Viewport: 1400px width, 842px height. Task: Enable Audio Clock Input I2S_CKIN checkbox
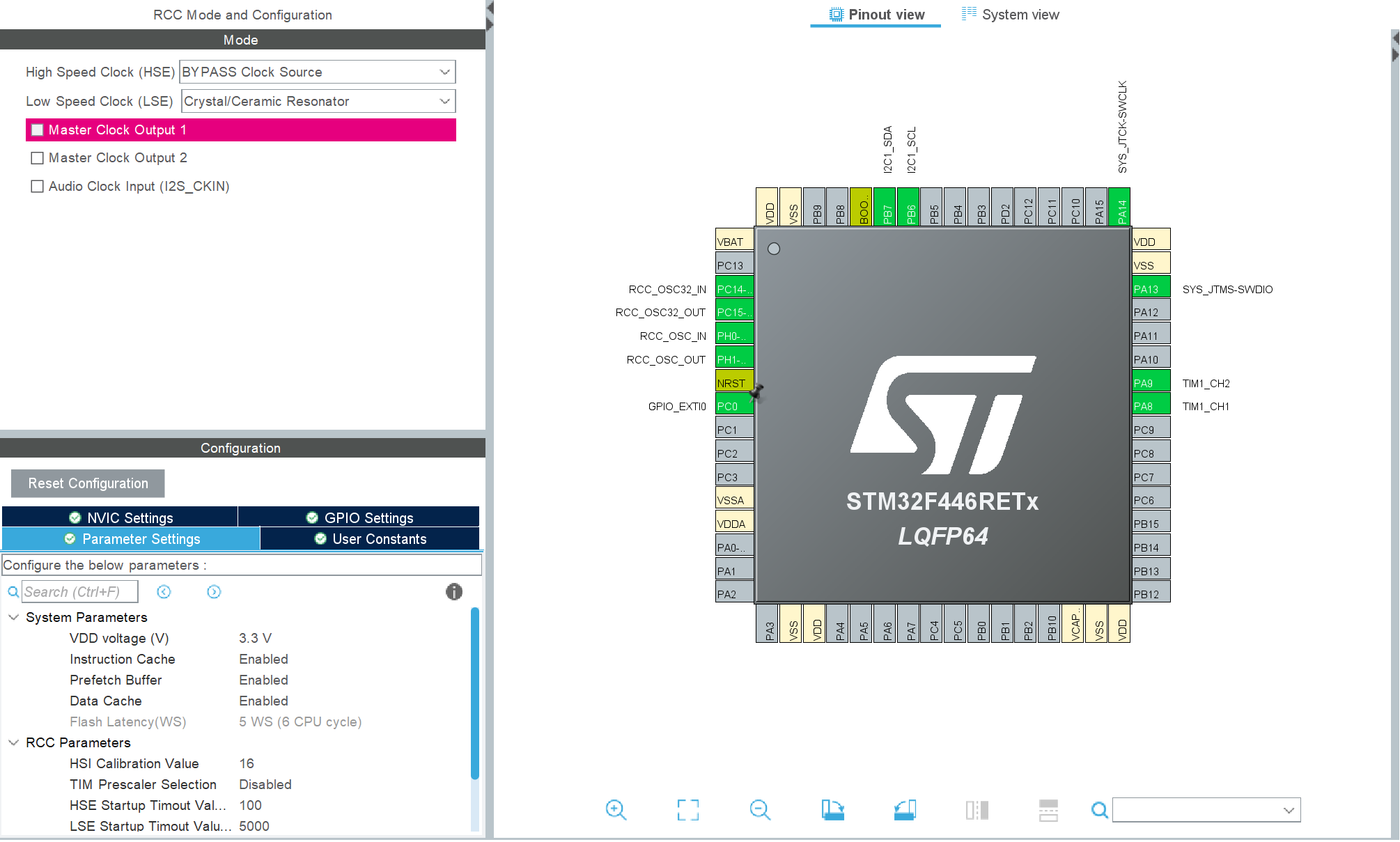pos(38,187)
